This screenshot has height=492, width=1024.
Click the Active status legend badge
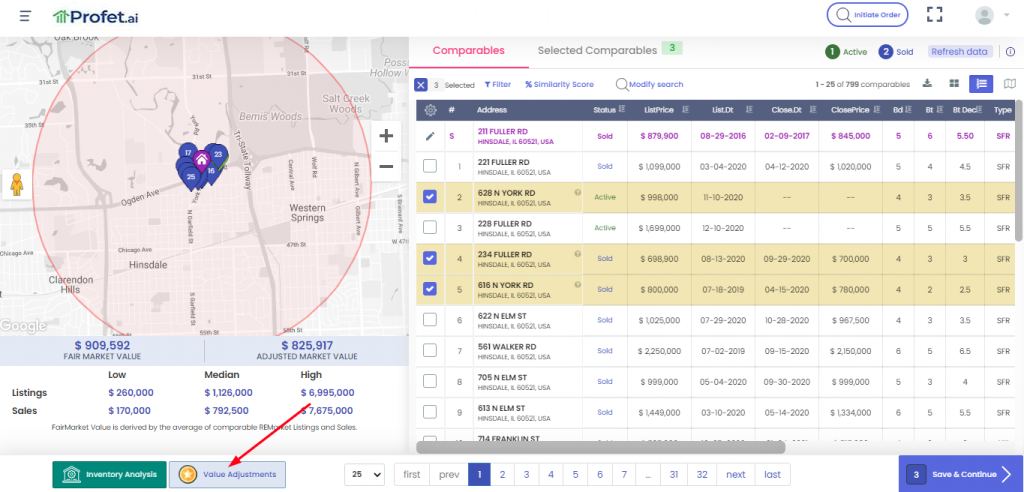[846, 52]
